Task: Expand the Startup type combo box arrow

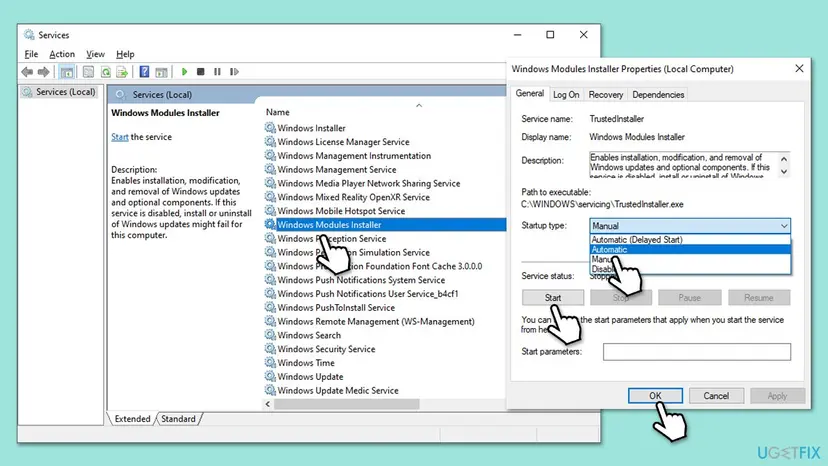Action: (784, 226)
